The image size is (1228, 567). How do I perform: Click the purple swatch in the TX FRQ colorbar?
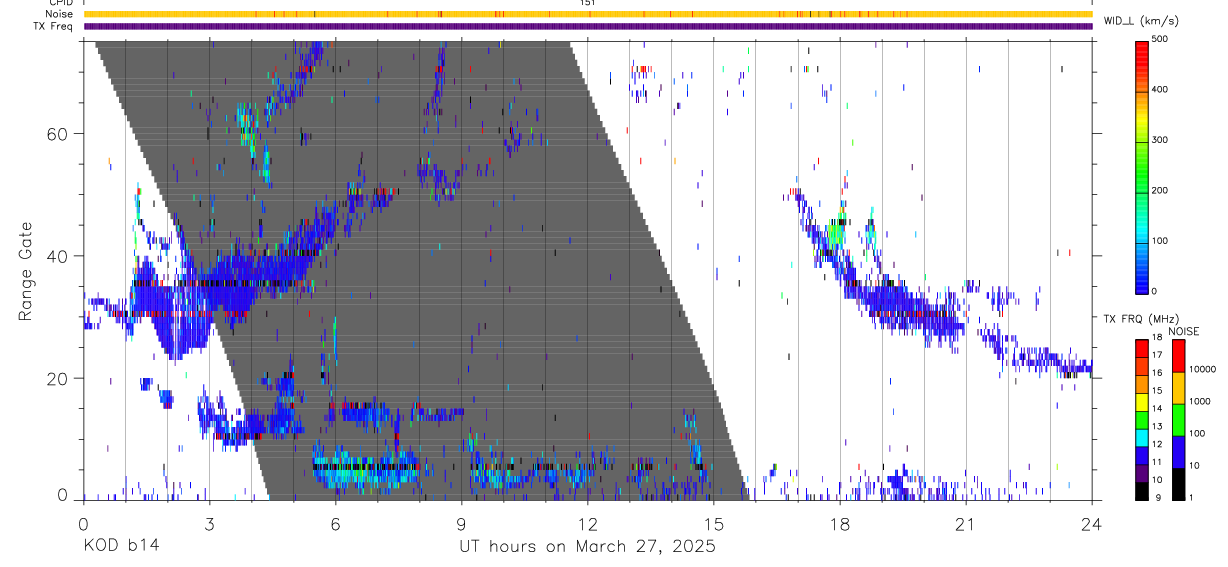[x=1141, y=473]
